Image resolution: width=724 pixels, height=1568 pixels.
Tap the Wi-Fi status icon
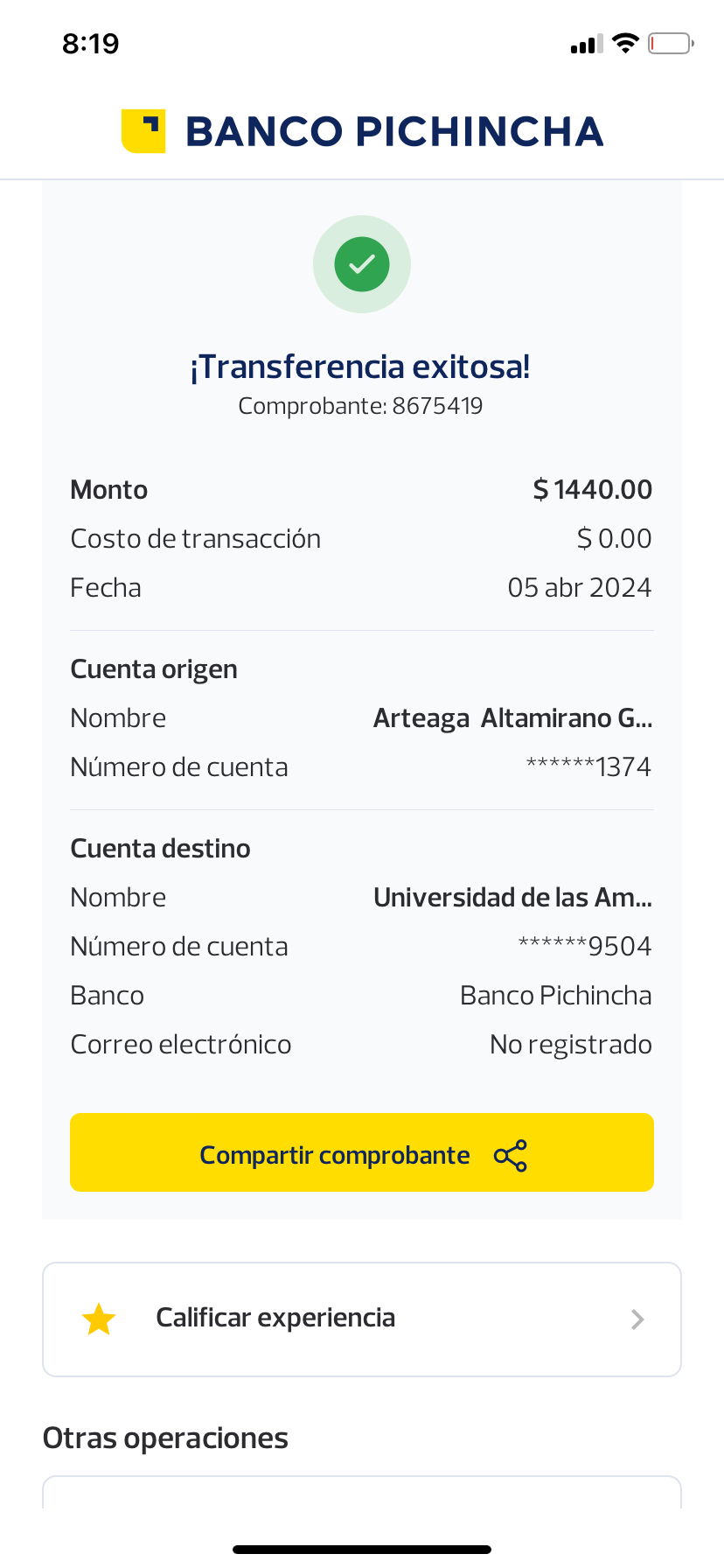[x=625, y=43]
